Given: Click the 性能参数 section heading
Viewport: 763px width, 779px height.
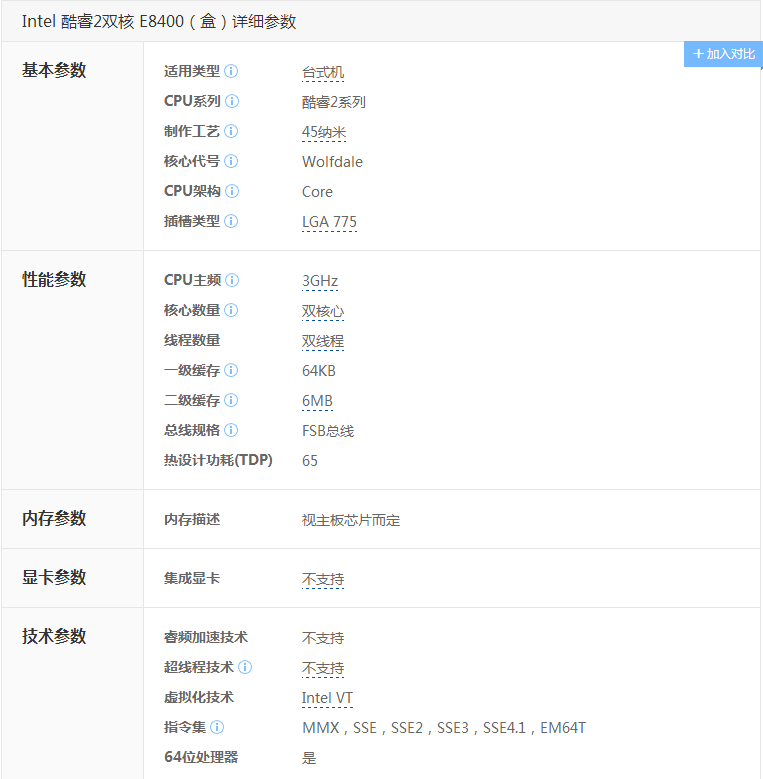Looking at the screenshot, I should (54, 279).
